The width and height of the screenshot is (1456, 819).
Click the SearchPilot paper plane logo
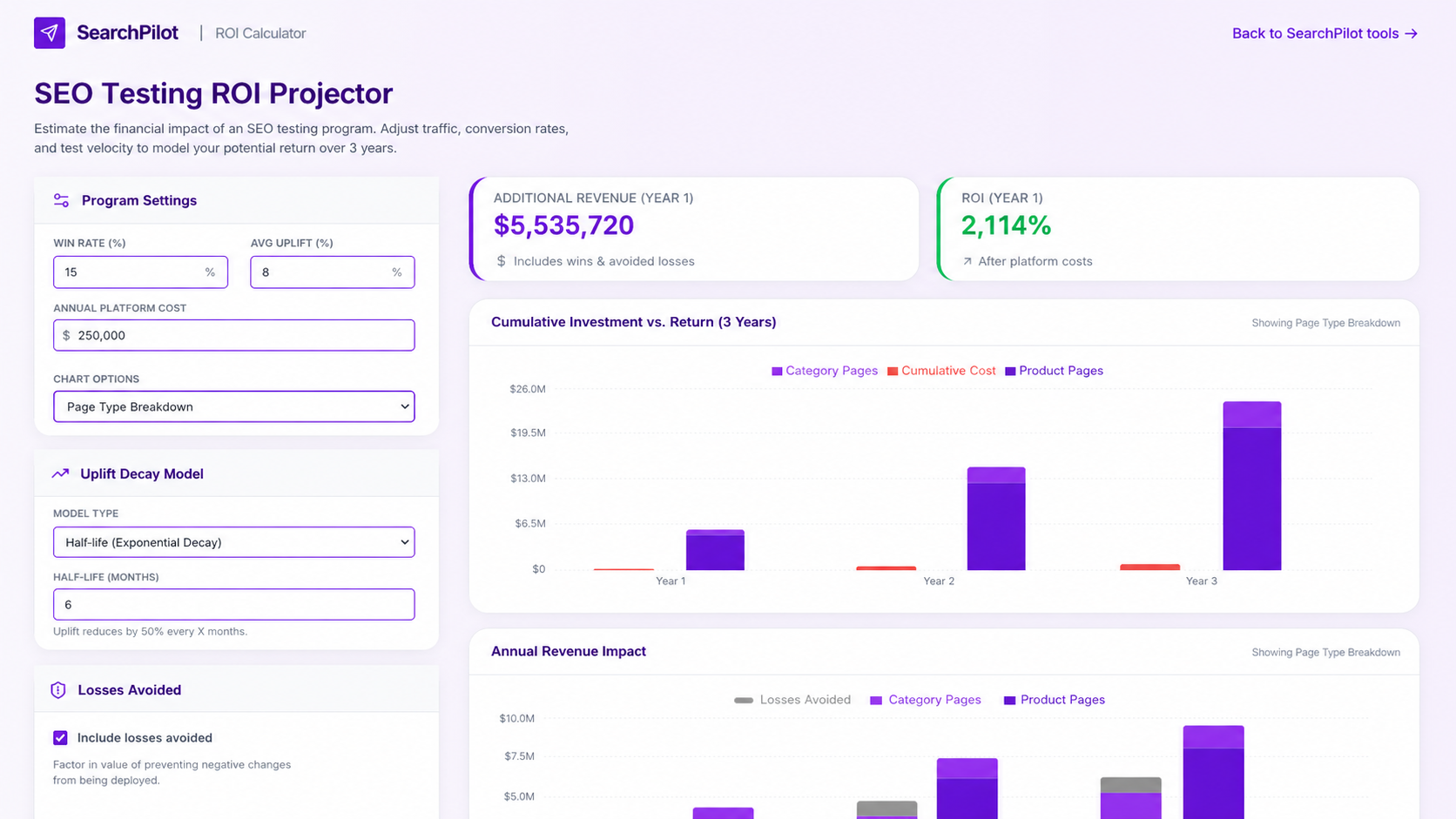point(50,33)
